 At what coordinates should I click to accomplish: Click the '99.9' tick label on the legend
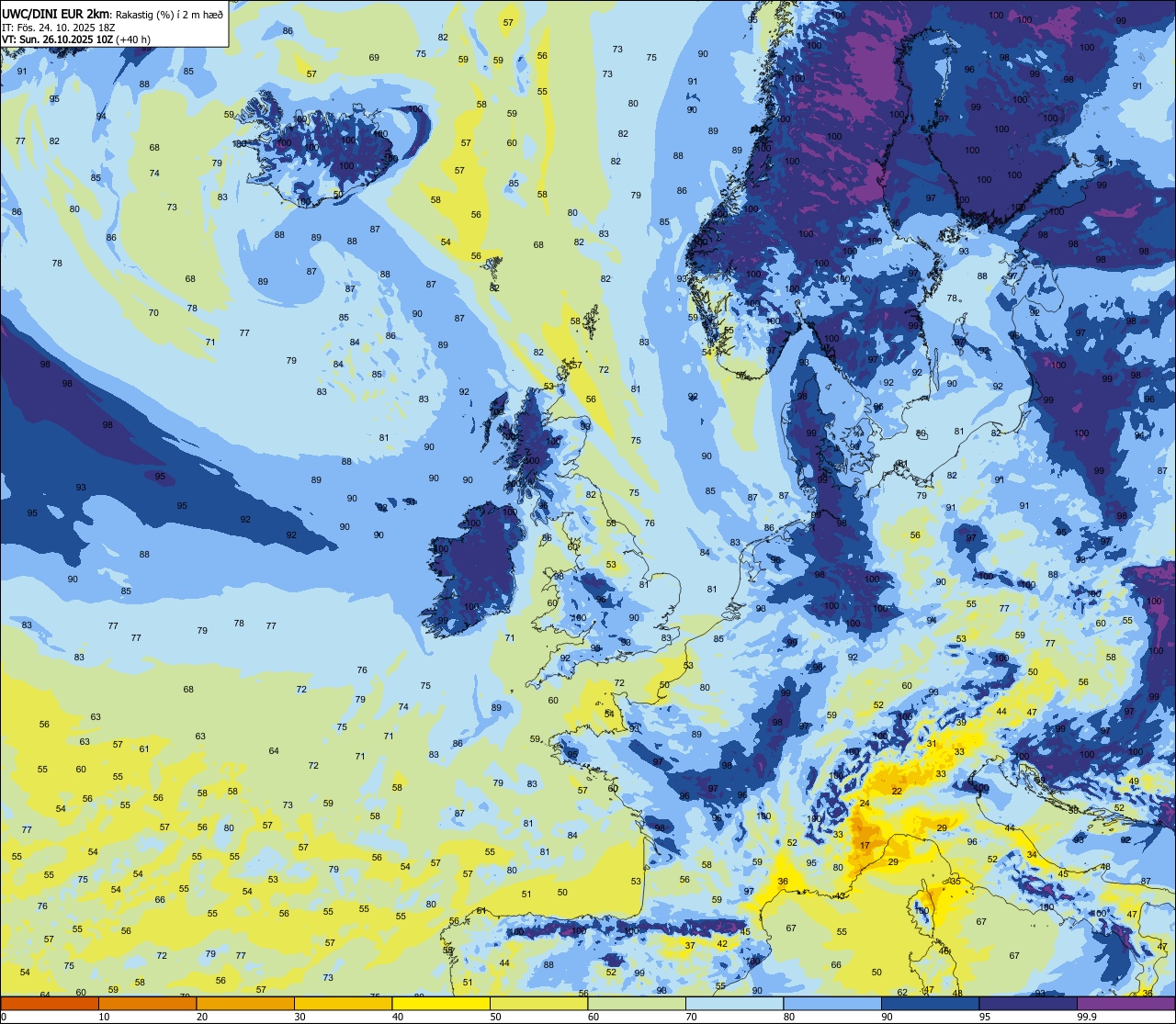1087,1017
